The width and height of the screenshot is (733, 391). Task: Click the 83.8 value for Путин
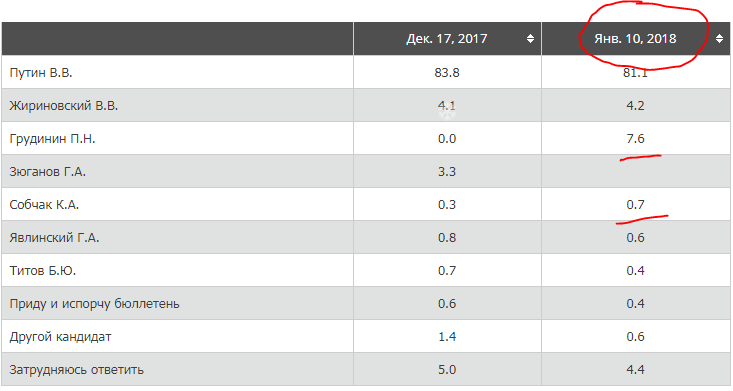[447, 72]
